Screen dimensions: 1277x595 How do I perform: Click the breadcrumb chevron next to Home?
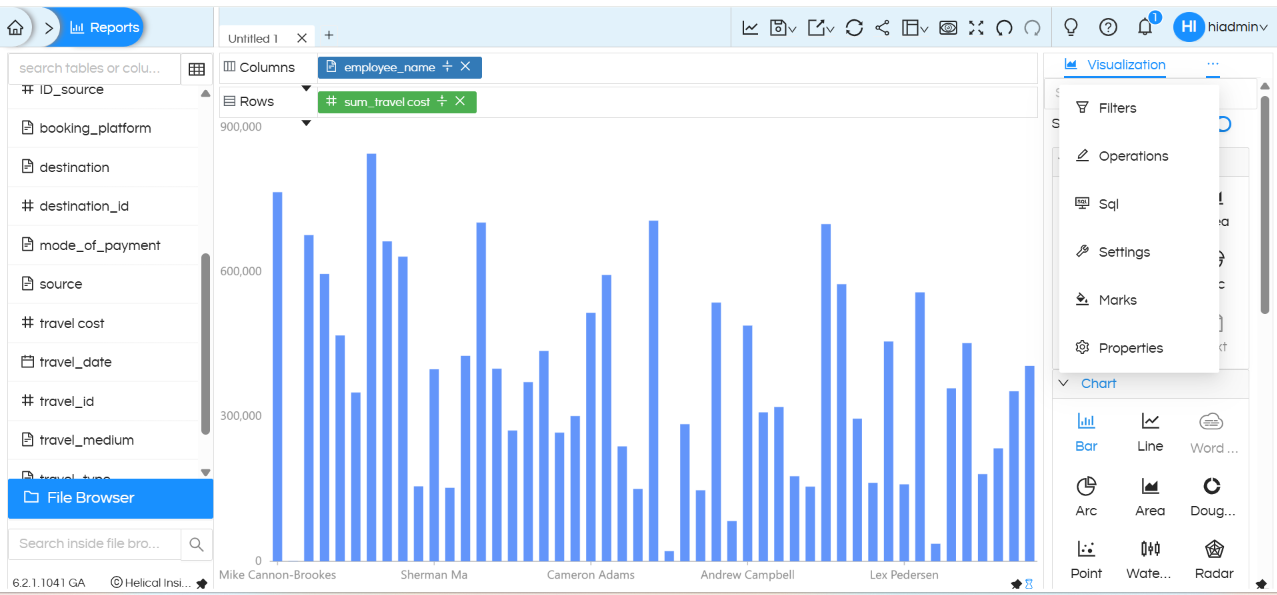point(50,28)
